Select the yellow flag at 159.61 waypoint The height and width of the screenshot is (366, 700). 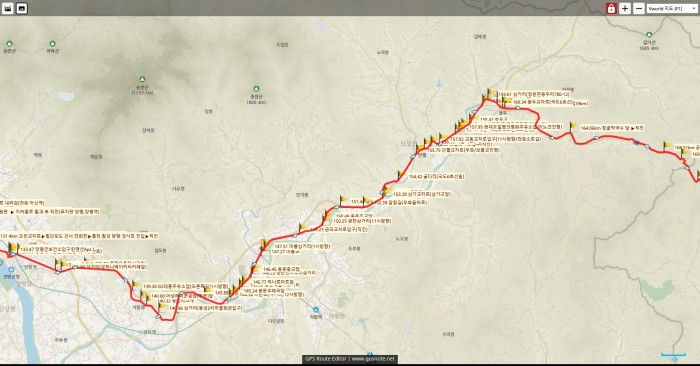(492, 93)
